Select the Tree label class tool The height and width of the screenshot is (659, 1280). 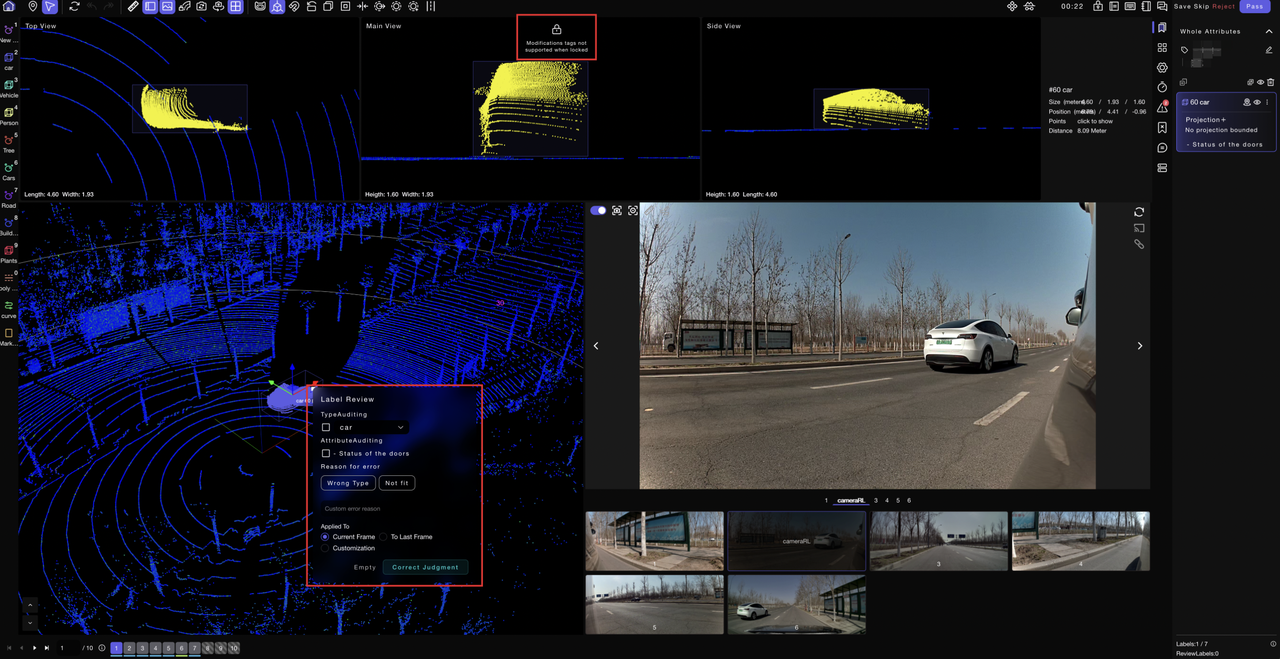(x=9, y=141)
